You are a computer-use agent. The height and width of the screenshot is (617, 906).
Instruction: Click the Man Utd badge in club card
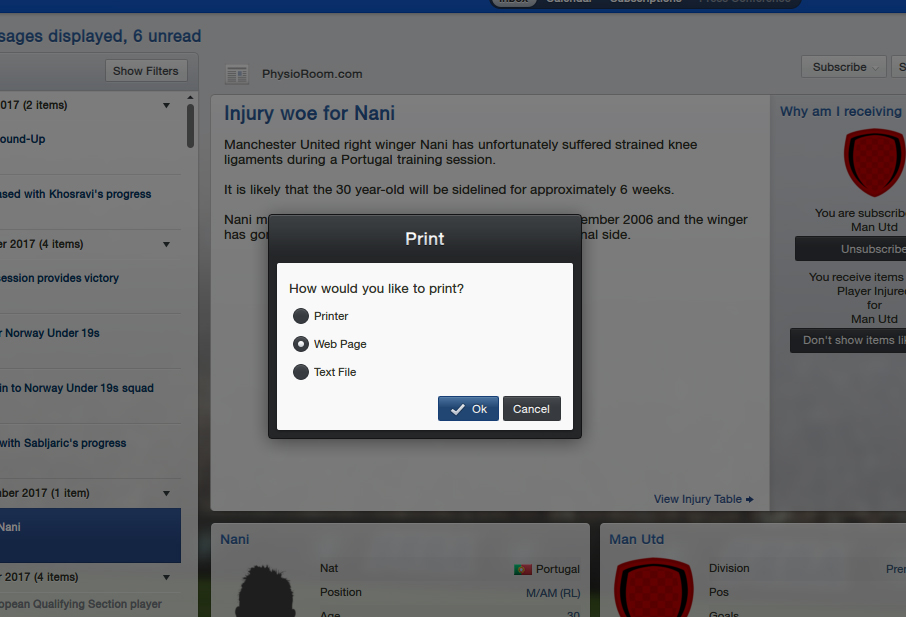pos(653,587)
